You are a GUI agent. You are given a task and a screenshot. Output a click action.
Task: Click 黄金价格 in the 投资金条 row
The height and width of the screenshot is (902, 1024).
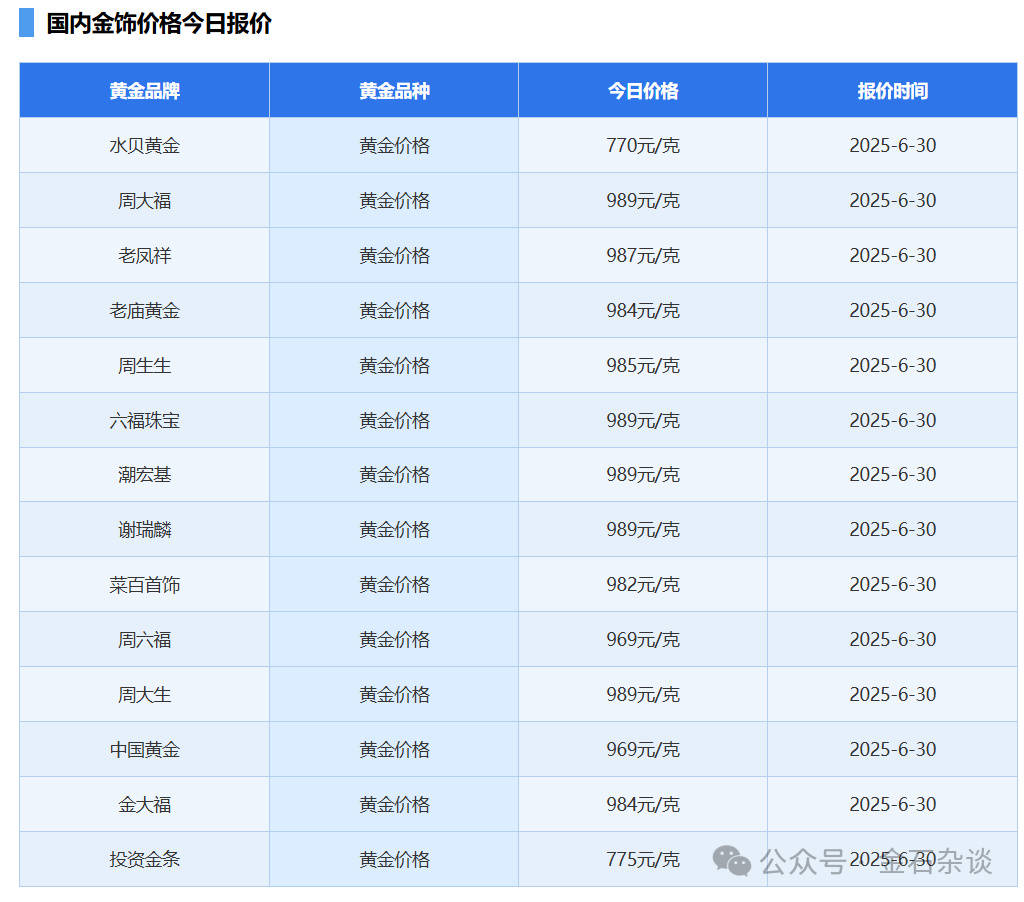394,859
